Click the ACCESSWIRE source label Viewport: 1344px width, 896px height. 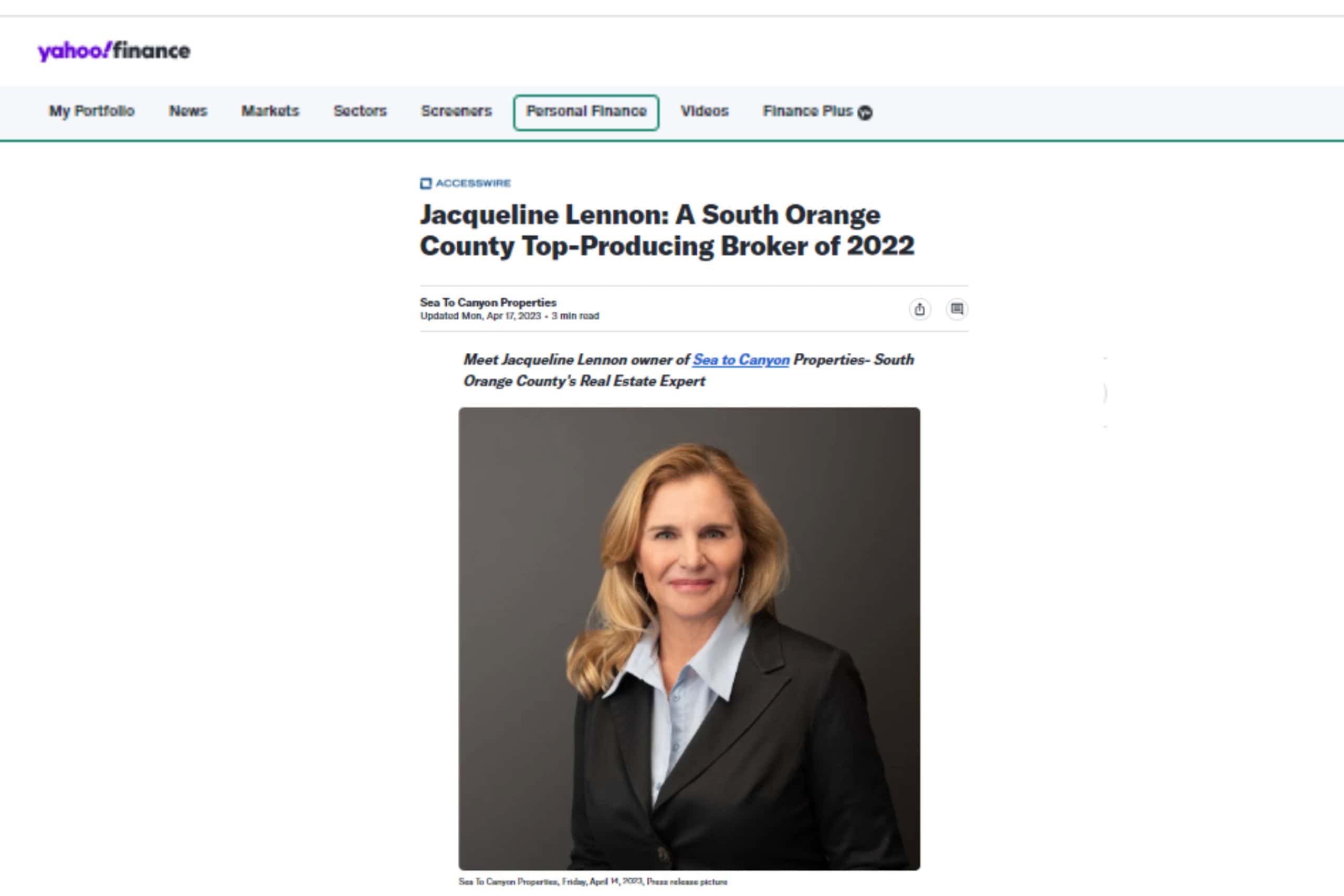[473, 183]
